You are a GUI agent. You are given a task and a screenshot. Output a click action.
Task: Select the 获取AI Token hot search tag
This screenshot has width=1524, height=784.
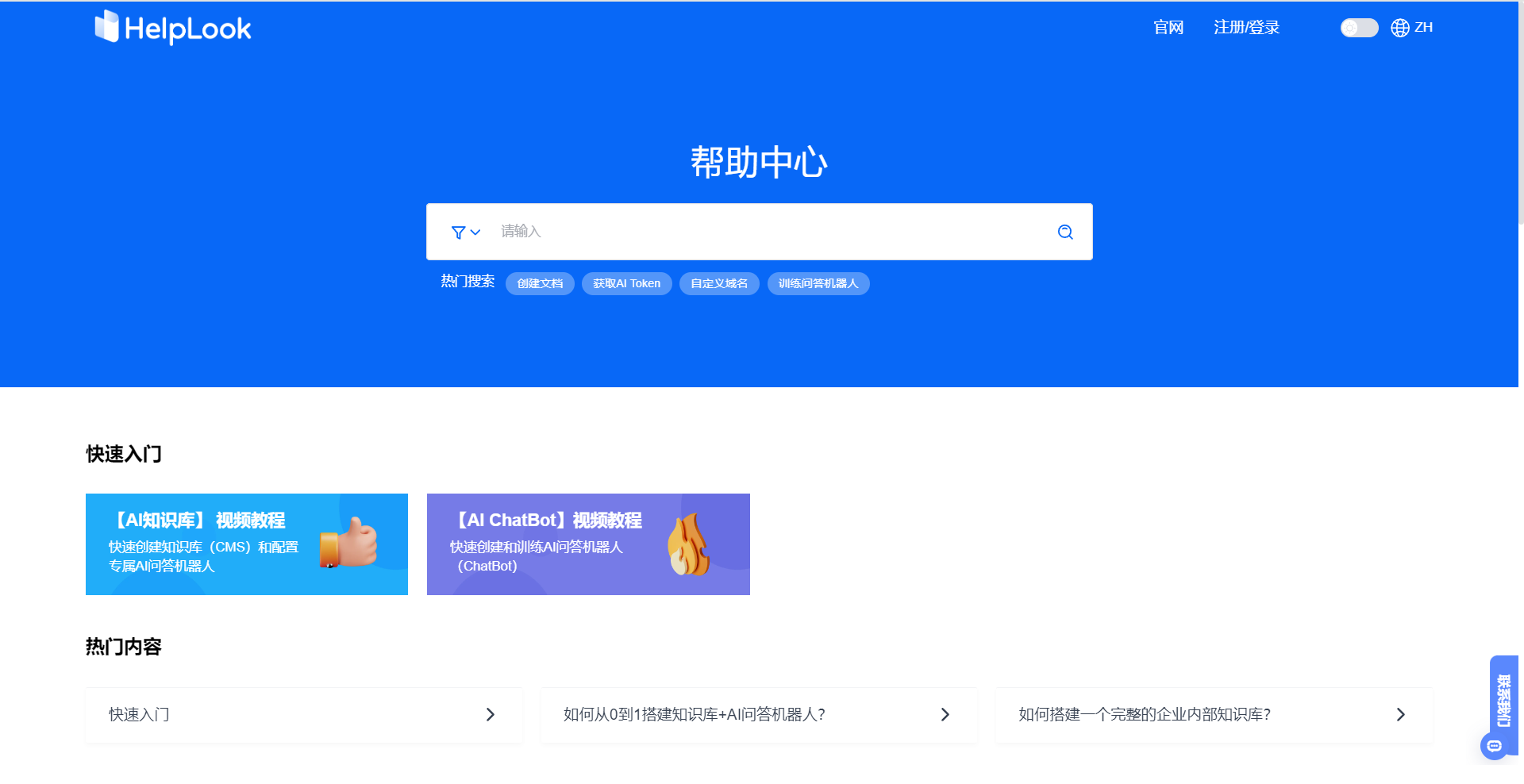[626, 283]
